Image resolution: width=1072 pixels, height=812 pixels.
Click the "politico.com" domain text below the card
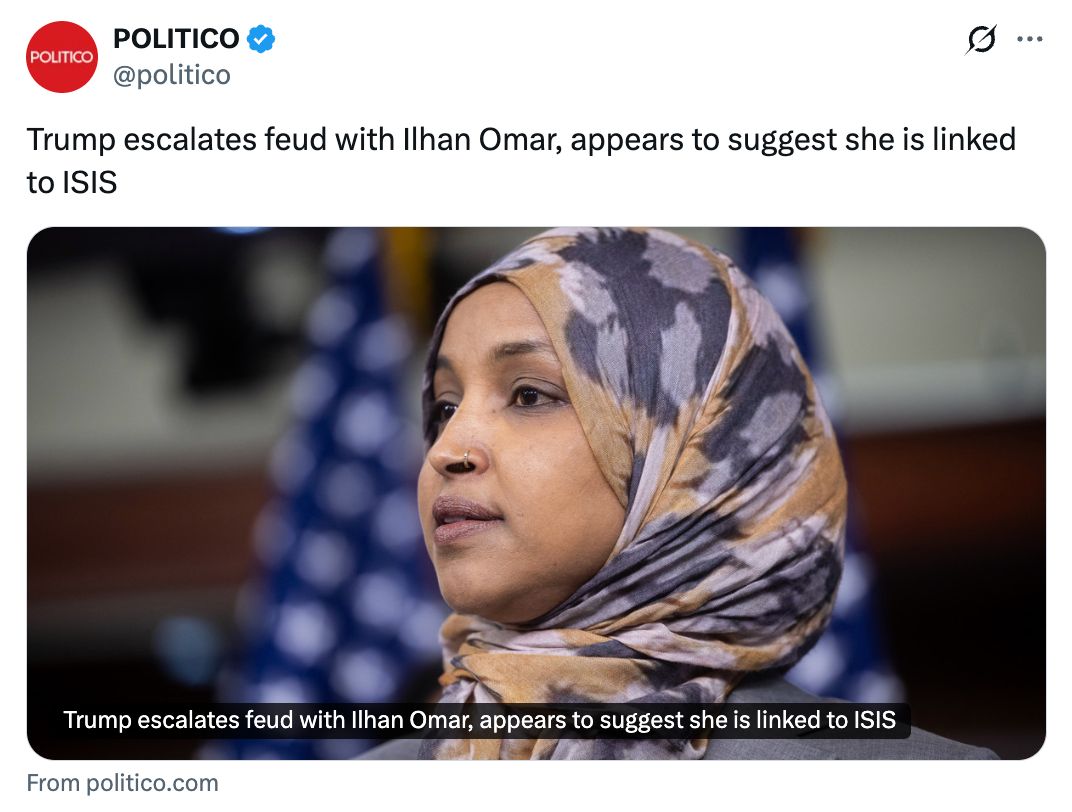152,783
